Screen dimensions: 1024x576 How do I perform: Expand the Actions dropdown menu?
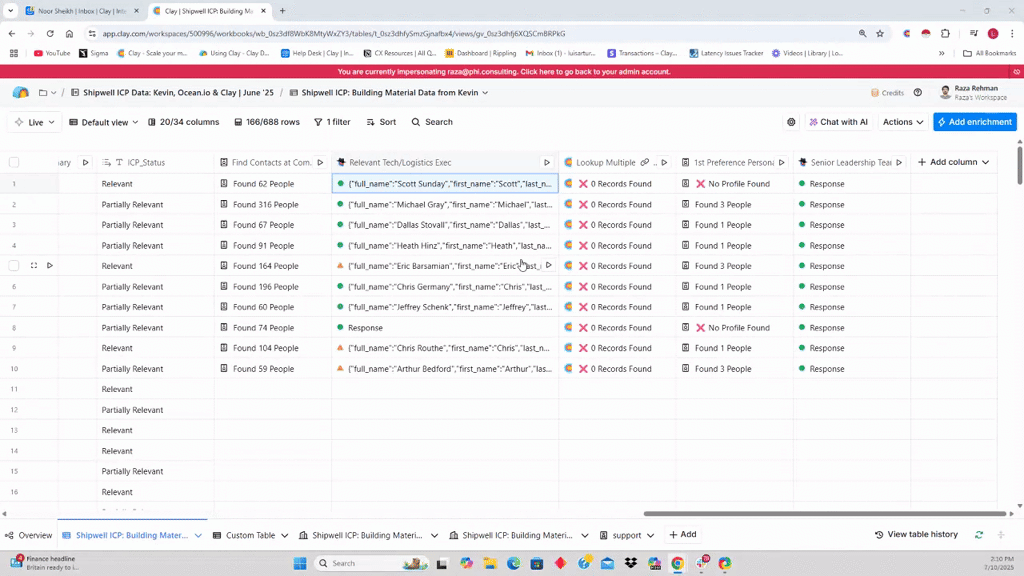click(x=902, y=122)
